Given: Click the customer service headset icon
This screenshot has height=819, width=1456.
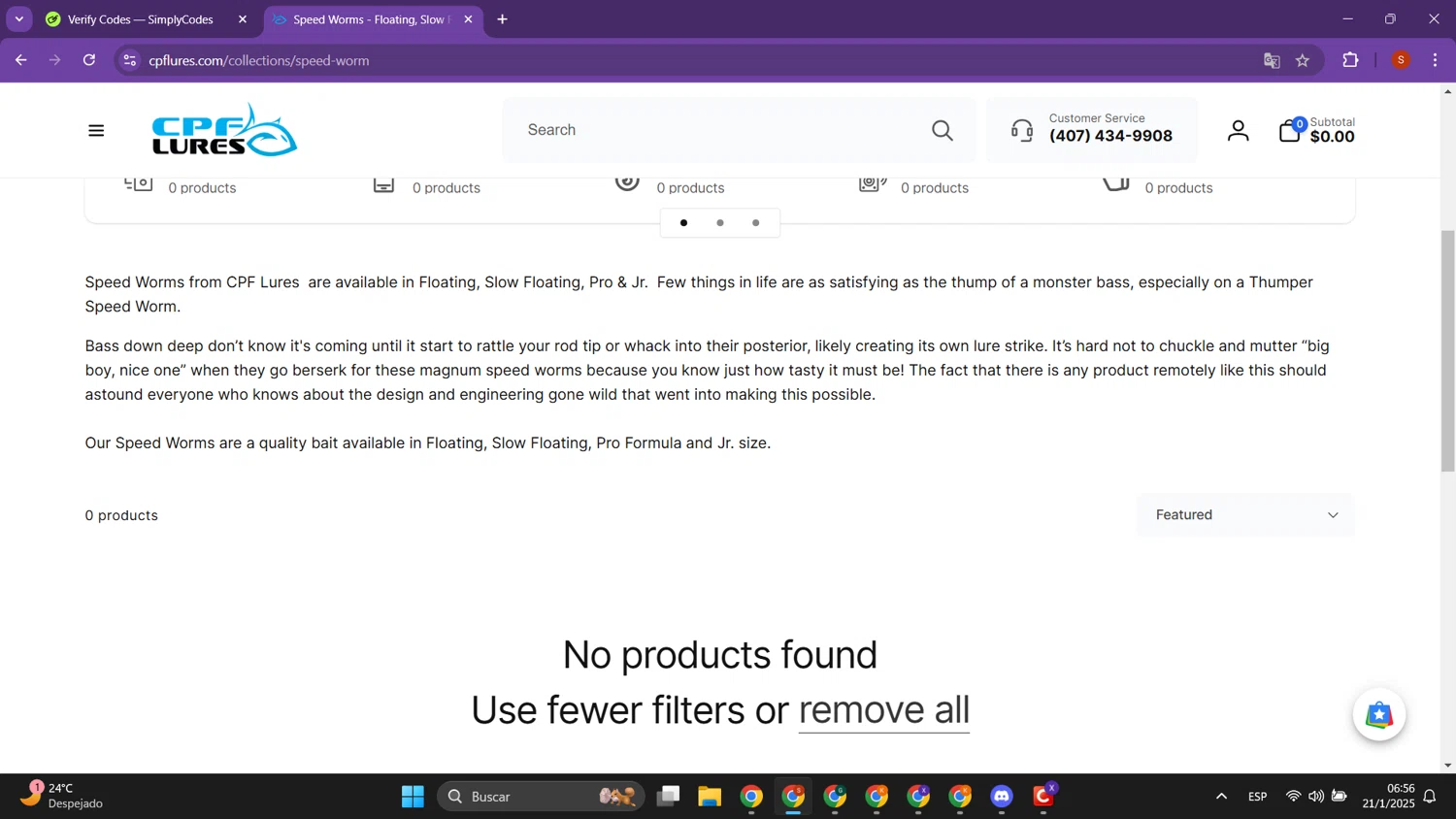Looking at the screenshot, I should [1022, 130].
